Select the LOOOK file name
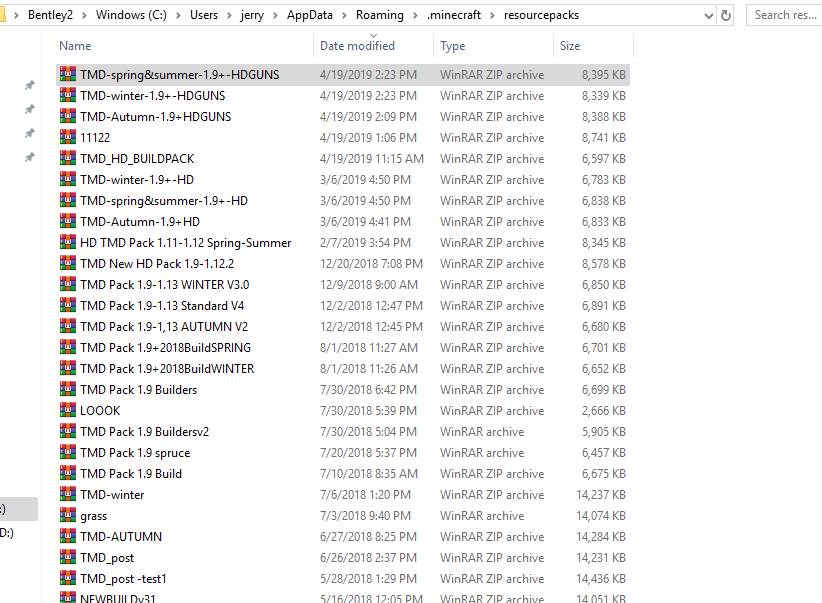Screen dimensions: 822x603 coord(100,411)
